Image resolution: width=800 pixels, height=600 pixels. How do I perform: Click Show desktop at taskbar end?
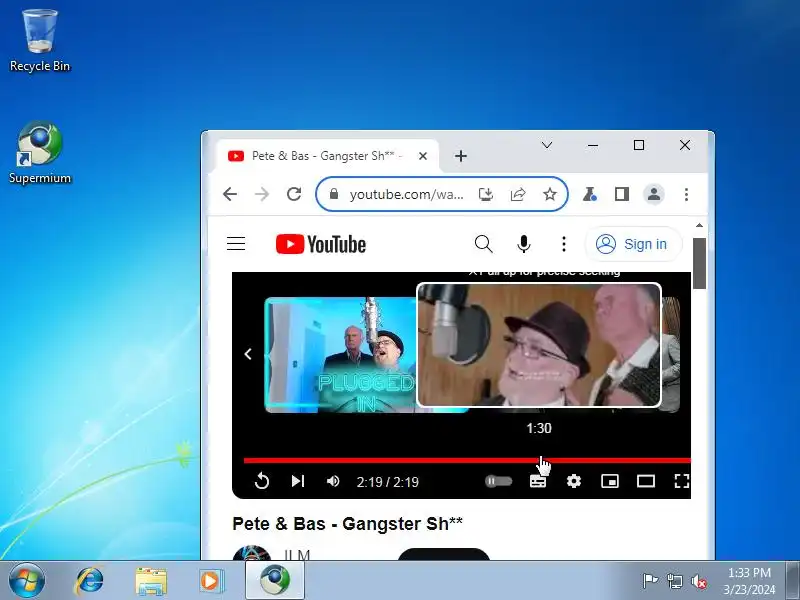(793, 581)
